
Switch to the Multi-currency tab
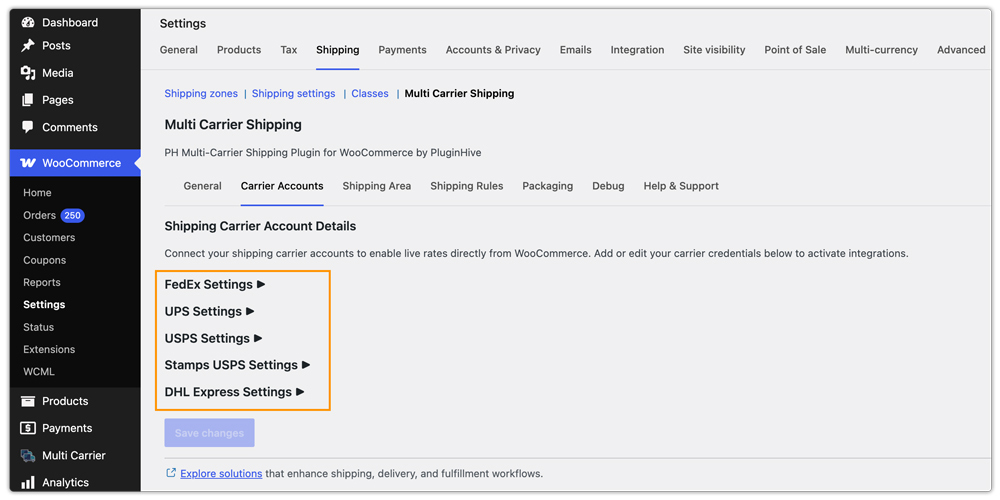click(x=881, y=50)
